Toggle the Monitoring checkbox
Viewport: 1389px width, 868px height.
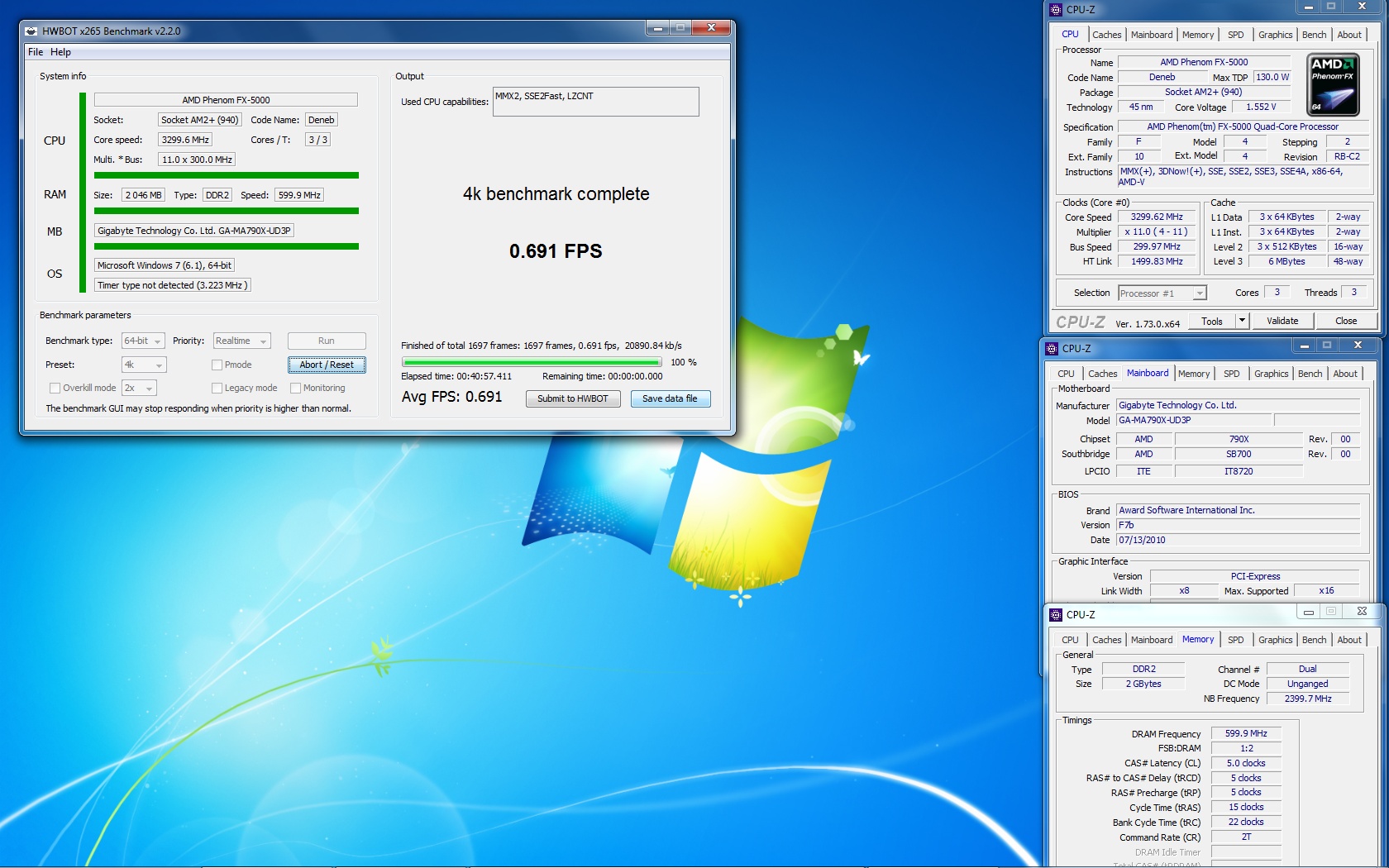pyautogui.click(x=295, y=388)
